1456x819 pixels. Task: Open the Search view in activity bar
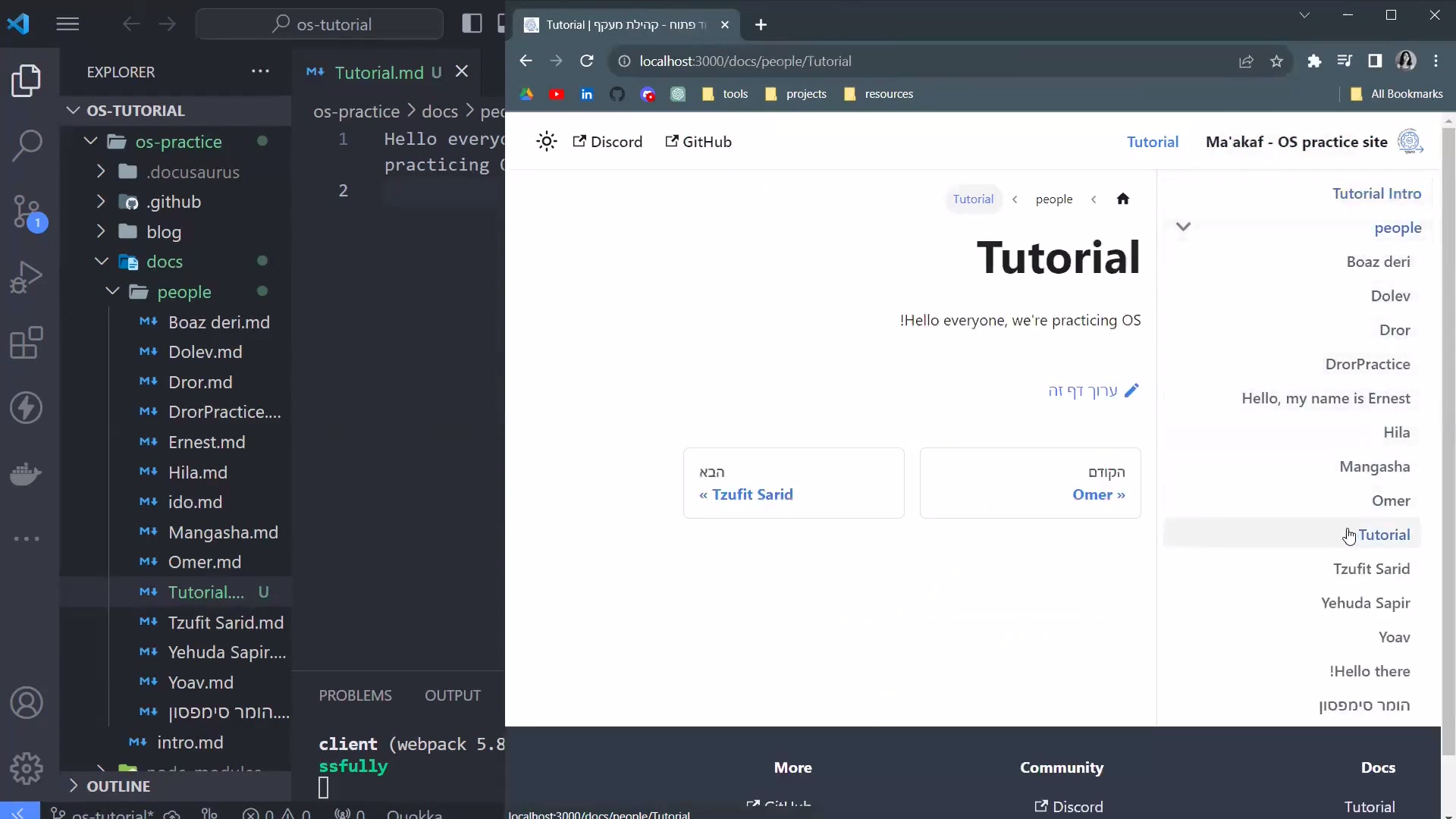27,146
